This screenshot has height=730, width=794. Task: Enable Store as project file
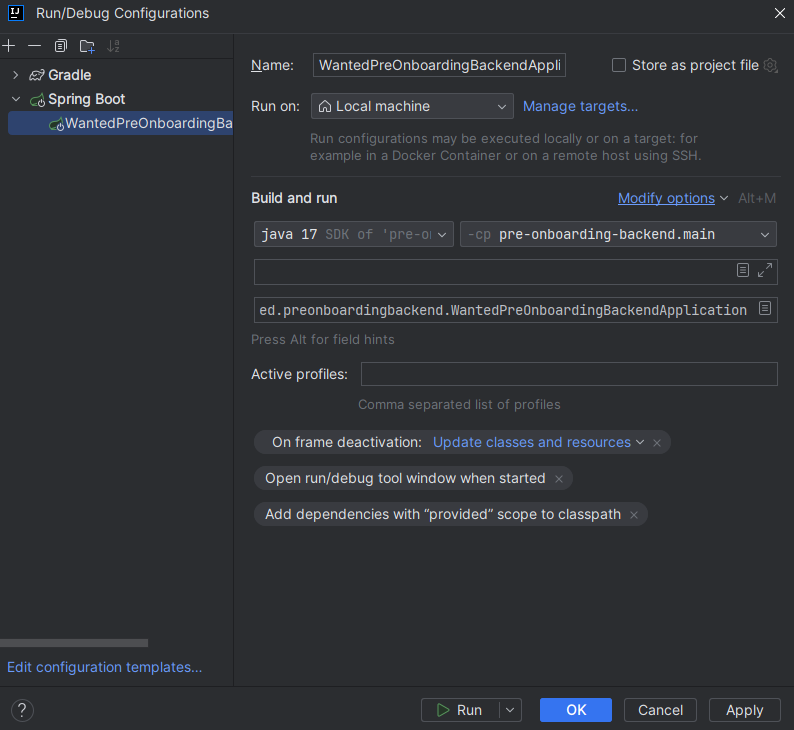pos(619,65)
